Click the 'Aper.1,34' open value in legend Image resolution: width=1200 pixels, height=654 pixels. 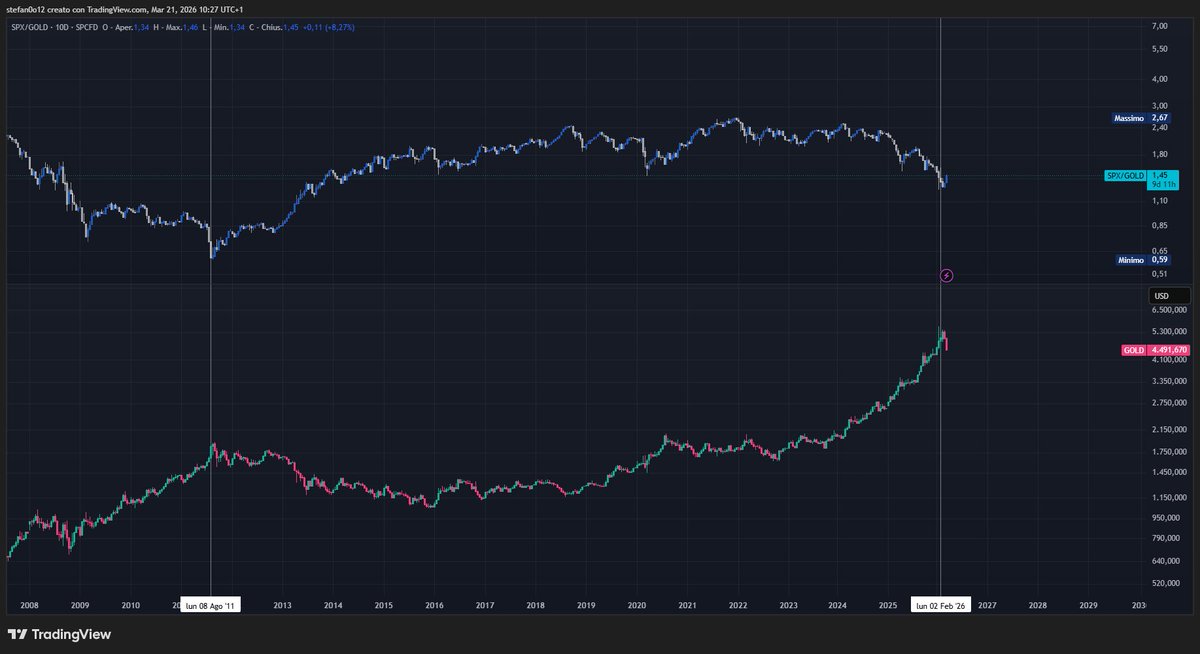pos(131,27)
